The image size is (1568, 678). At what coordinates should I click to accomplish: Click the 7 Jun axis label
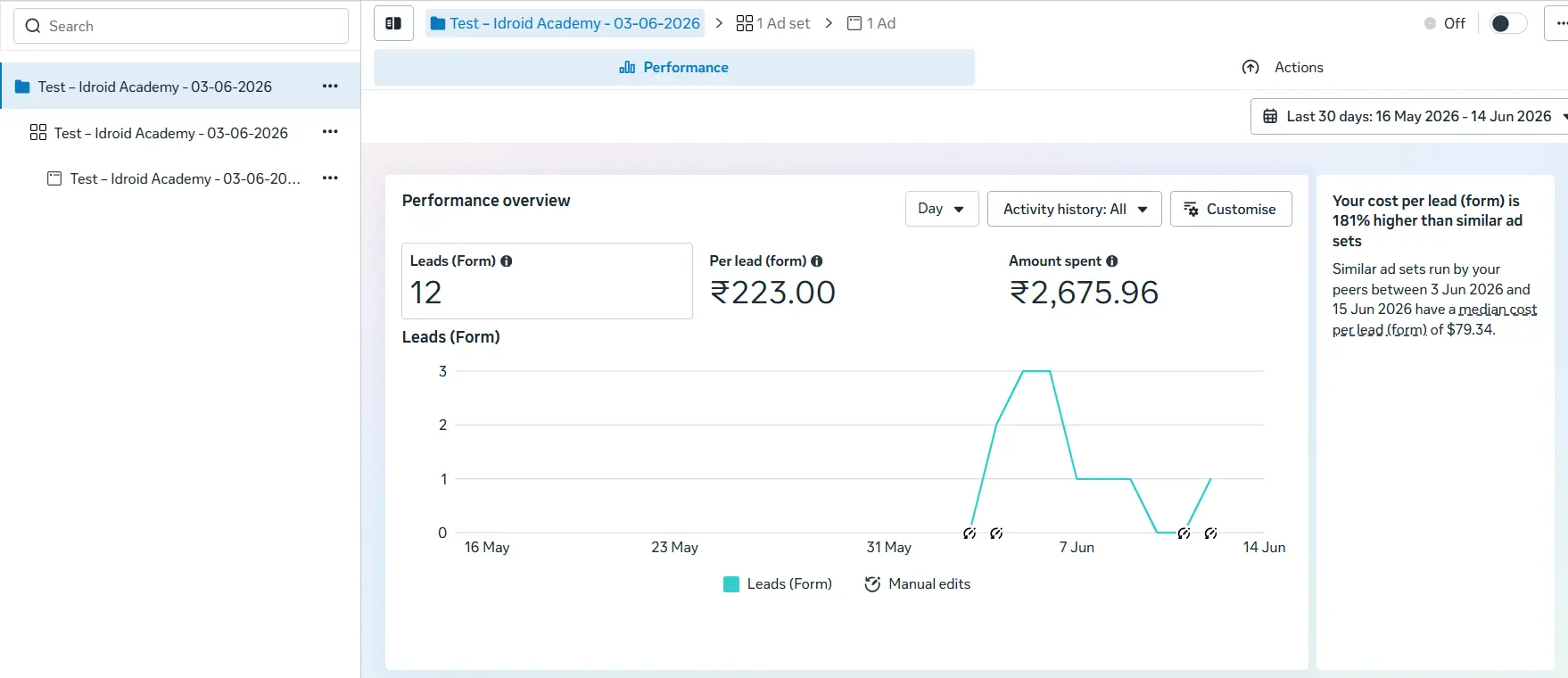pyautogui.click(x=1077, y=548)
